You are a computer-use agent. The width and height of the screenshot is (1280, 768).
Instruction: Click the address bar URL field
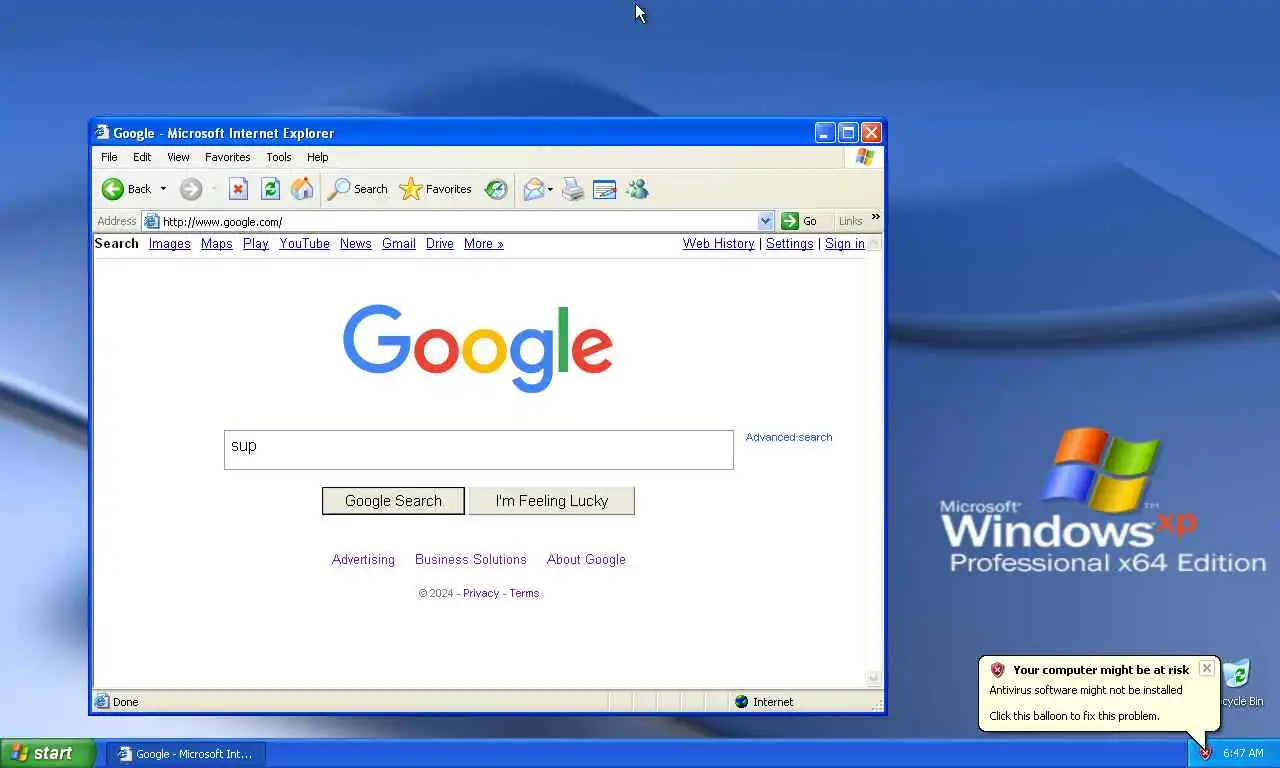[x=458, y=221]
